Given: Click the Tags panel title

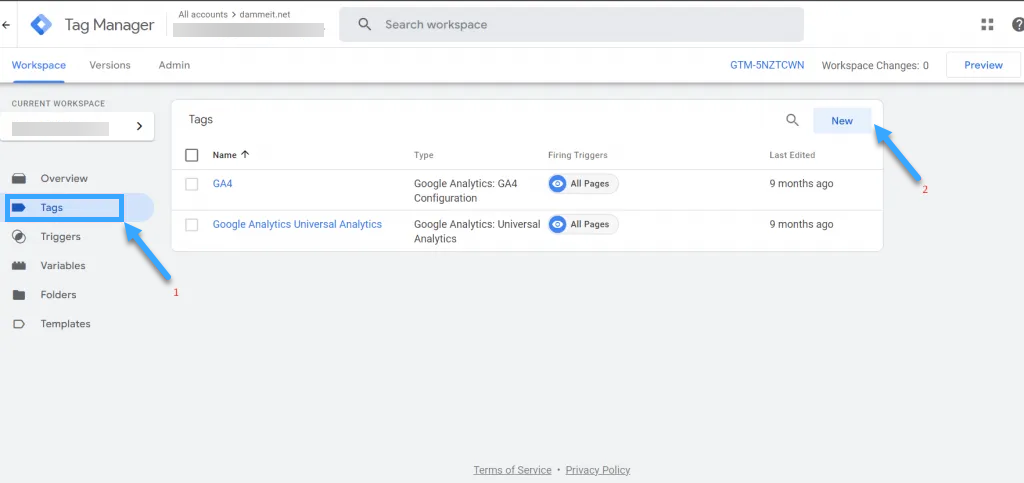Looking at the screenshot, I should pyautogui.click(x=200, y=120).
